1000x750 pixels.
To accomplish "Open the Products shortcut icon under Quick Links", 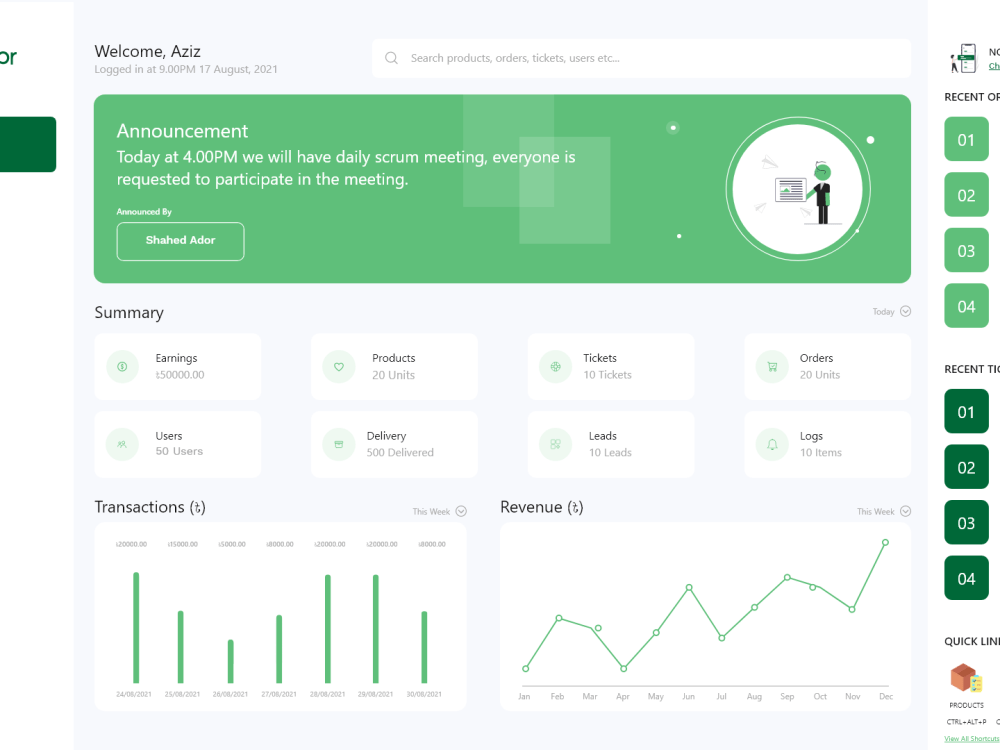I will pos(965,678).
